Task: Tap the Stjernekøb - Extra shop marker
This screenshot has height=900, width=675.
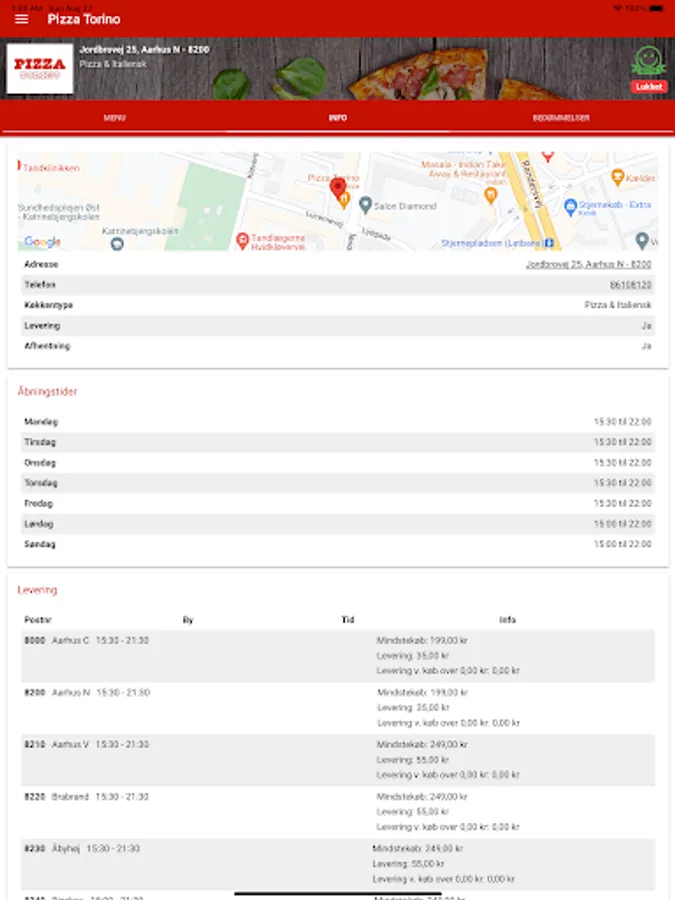Action: point(571,207)
